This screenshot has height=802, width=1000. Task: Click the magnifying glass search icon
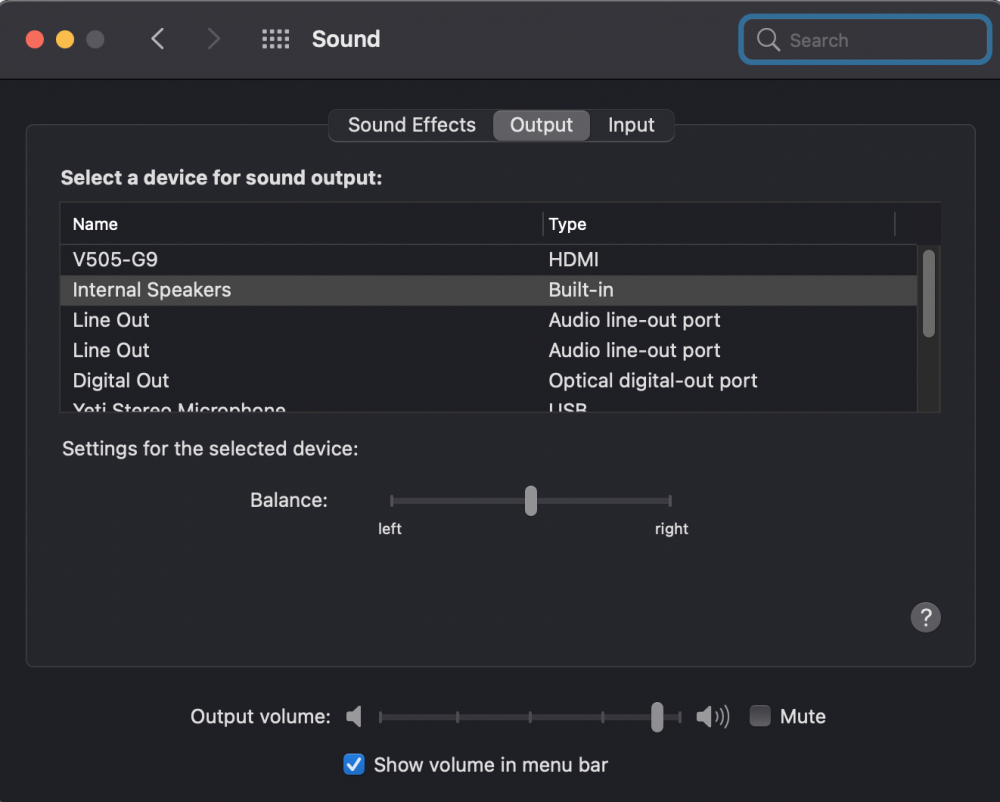(x=768, y=40)
